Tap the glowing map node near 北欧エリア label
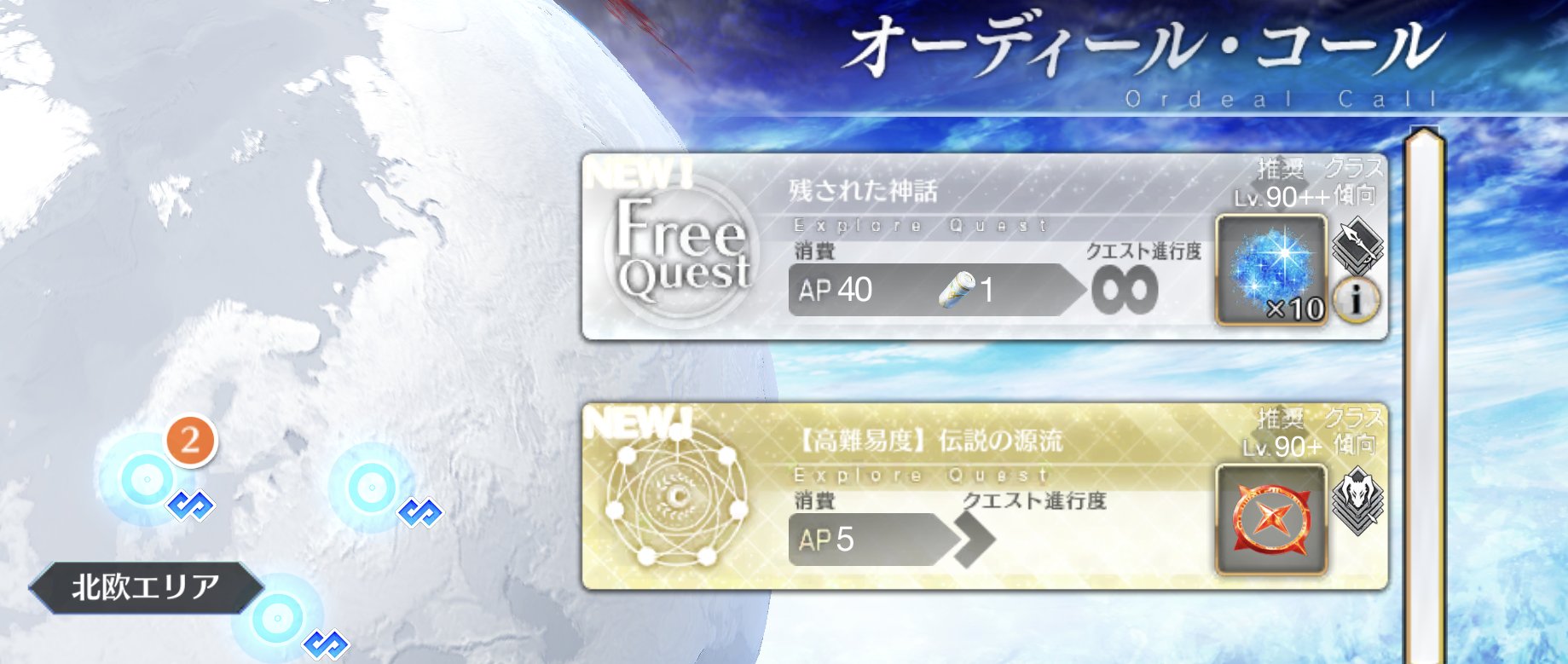1568x664 pixels. click(276, 618)
